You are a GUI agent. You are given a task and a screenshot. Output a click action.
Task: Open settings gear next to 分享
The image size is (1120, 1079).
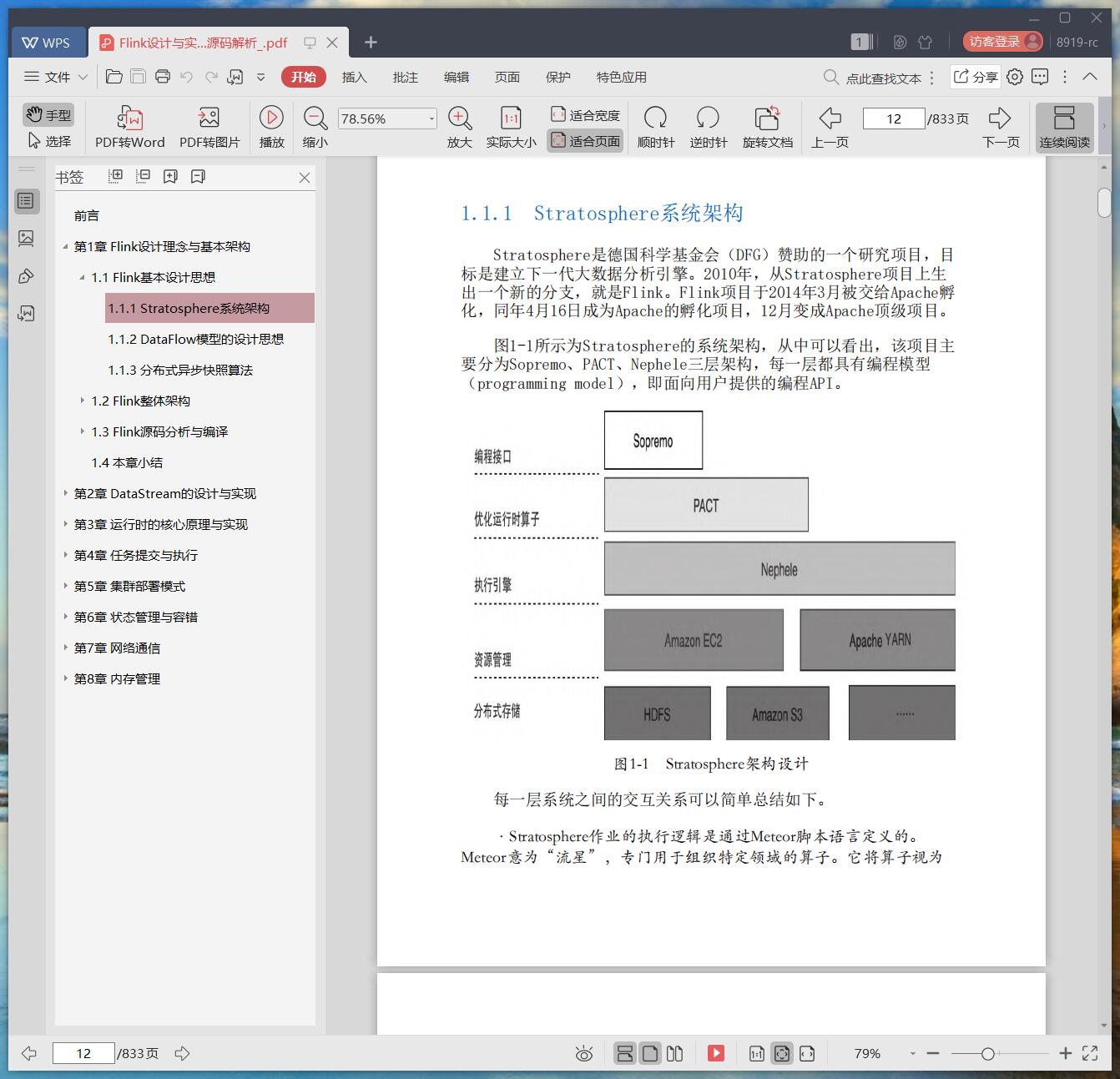[x=1015, y=77]
